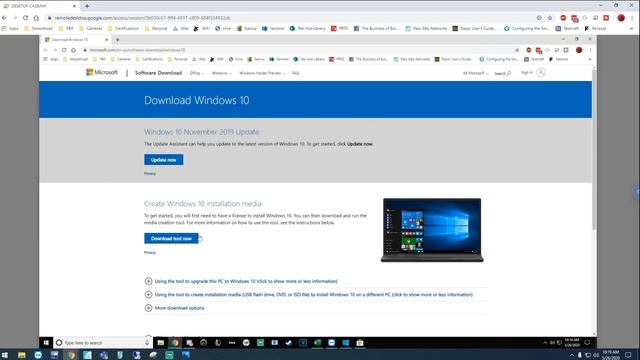Select DESKTOP remote session tab in outer Chrome
This screenshot has height=360, width=640.
(x=39, y=6)
